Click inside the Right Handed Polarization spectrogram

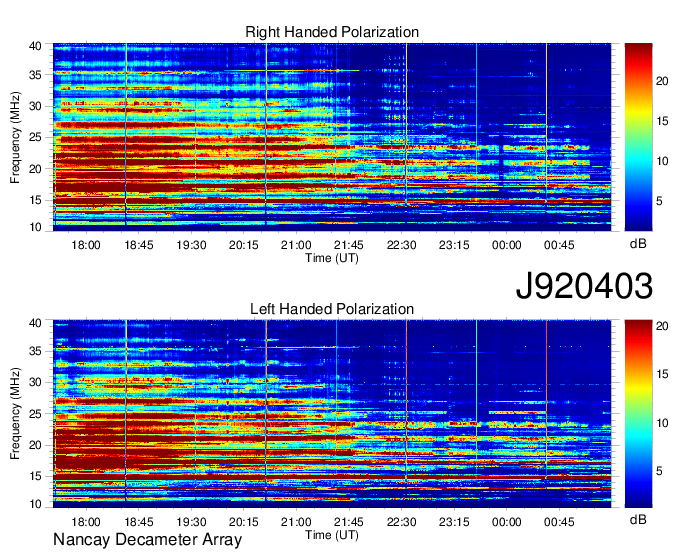(332, 137)
